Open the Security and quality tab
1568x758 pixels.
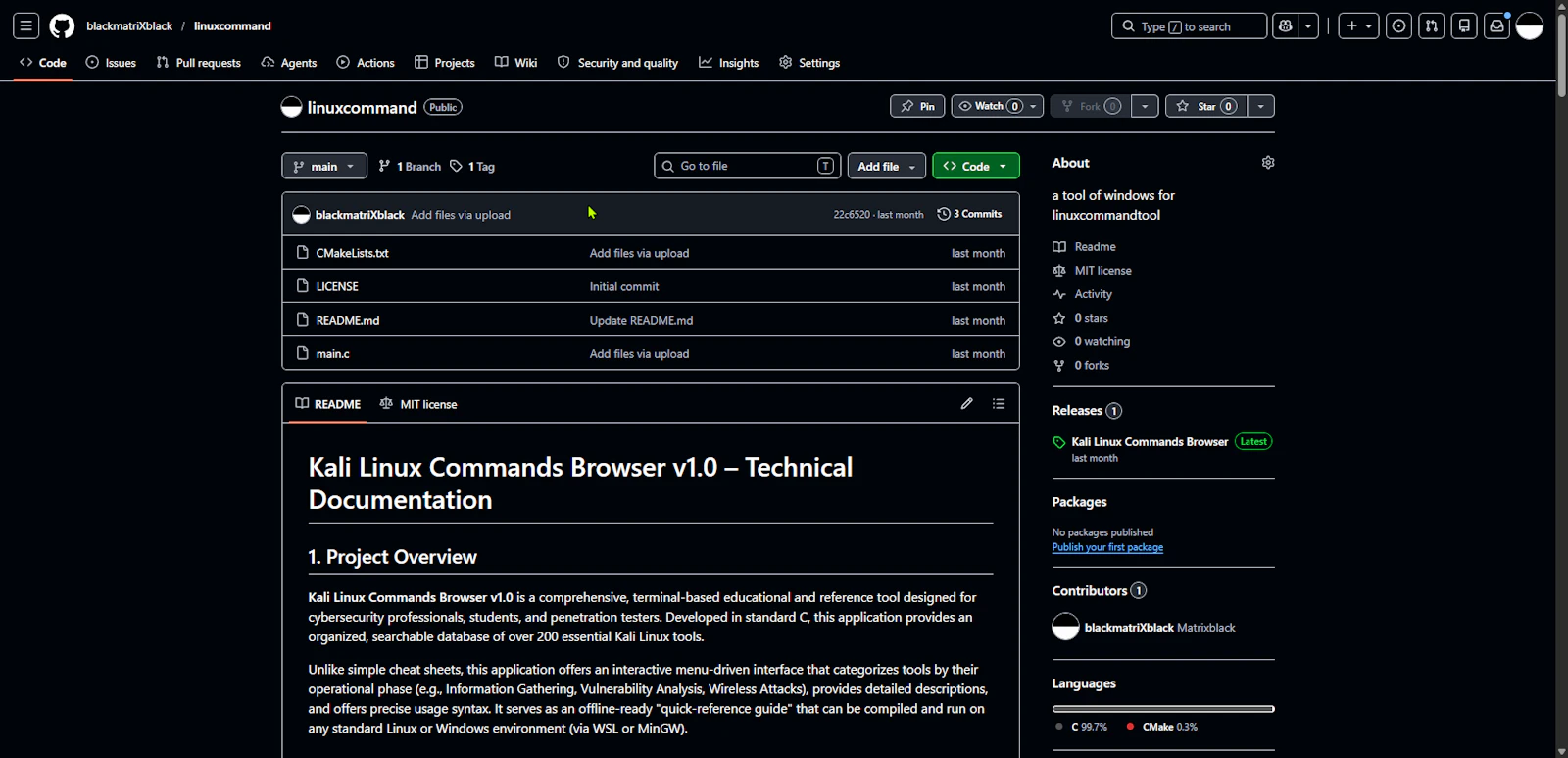tap(617, 63)
